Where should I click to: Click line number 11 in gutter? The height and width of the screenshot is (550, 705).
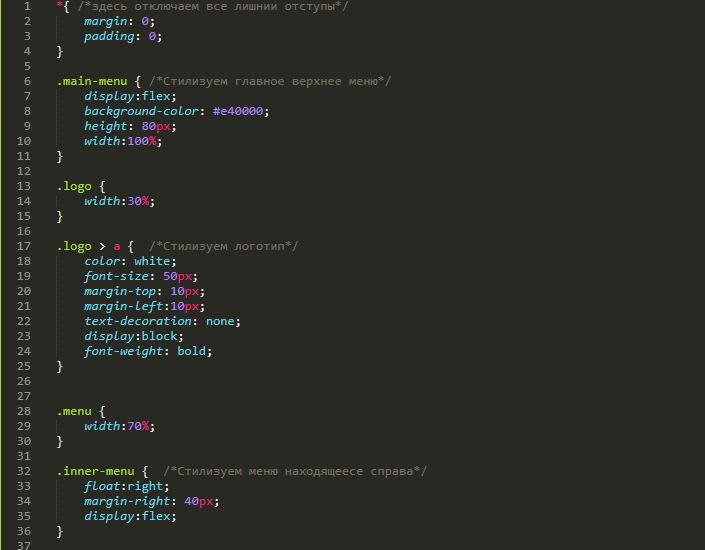coord(24,156)
